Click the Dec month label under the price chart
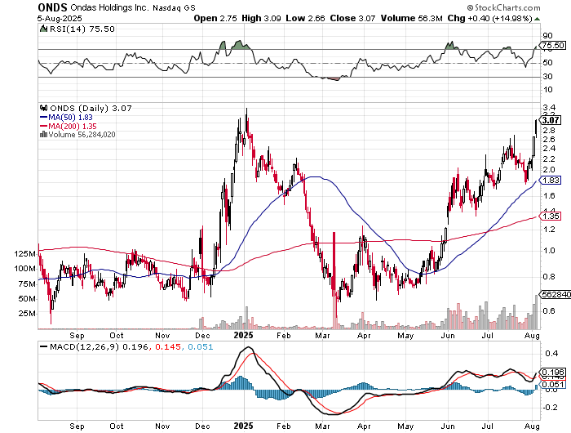The width and height of the screenshot is (571, 433). tap(202, 335)
